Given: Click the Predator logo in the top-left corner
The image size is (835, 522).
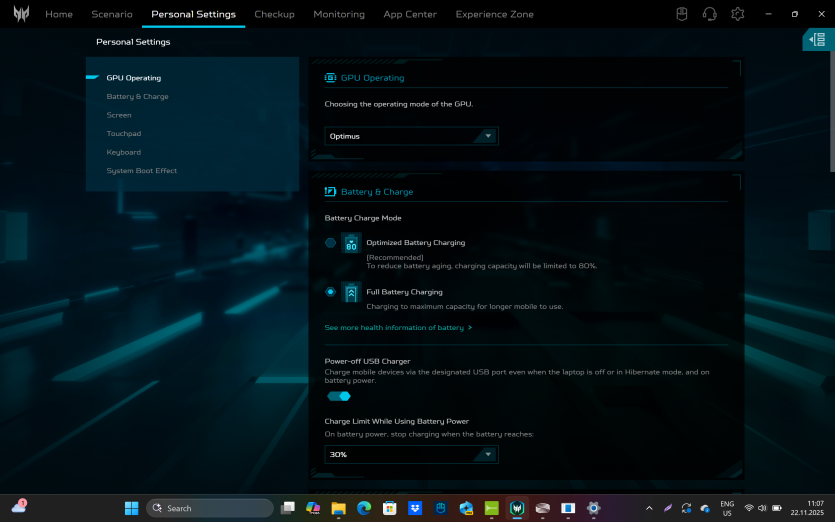Looking at the screenshot, I should point(20,14).
